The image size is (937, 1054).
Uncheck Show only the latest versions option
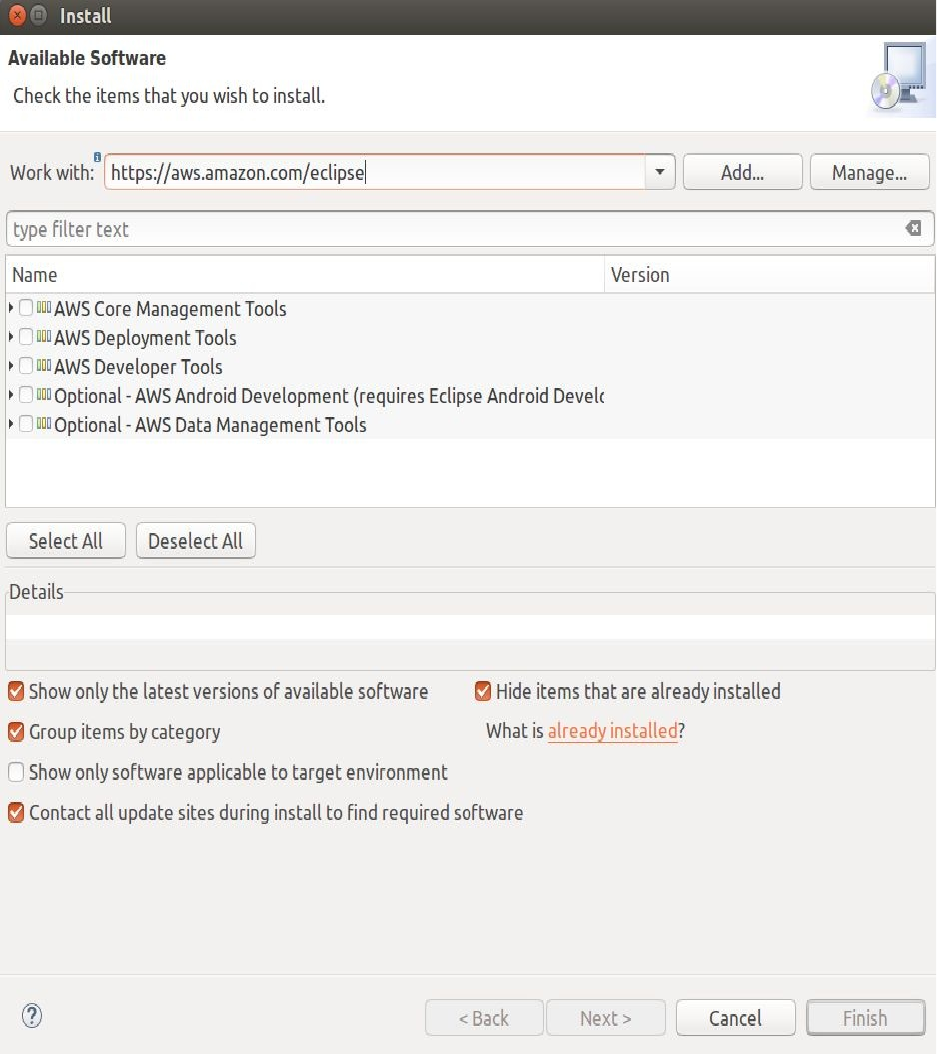point(16,691)
